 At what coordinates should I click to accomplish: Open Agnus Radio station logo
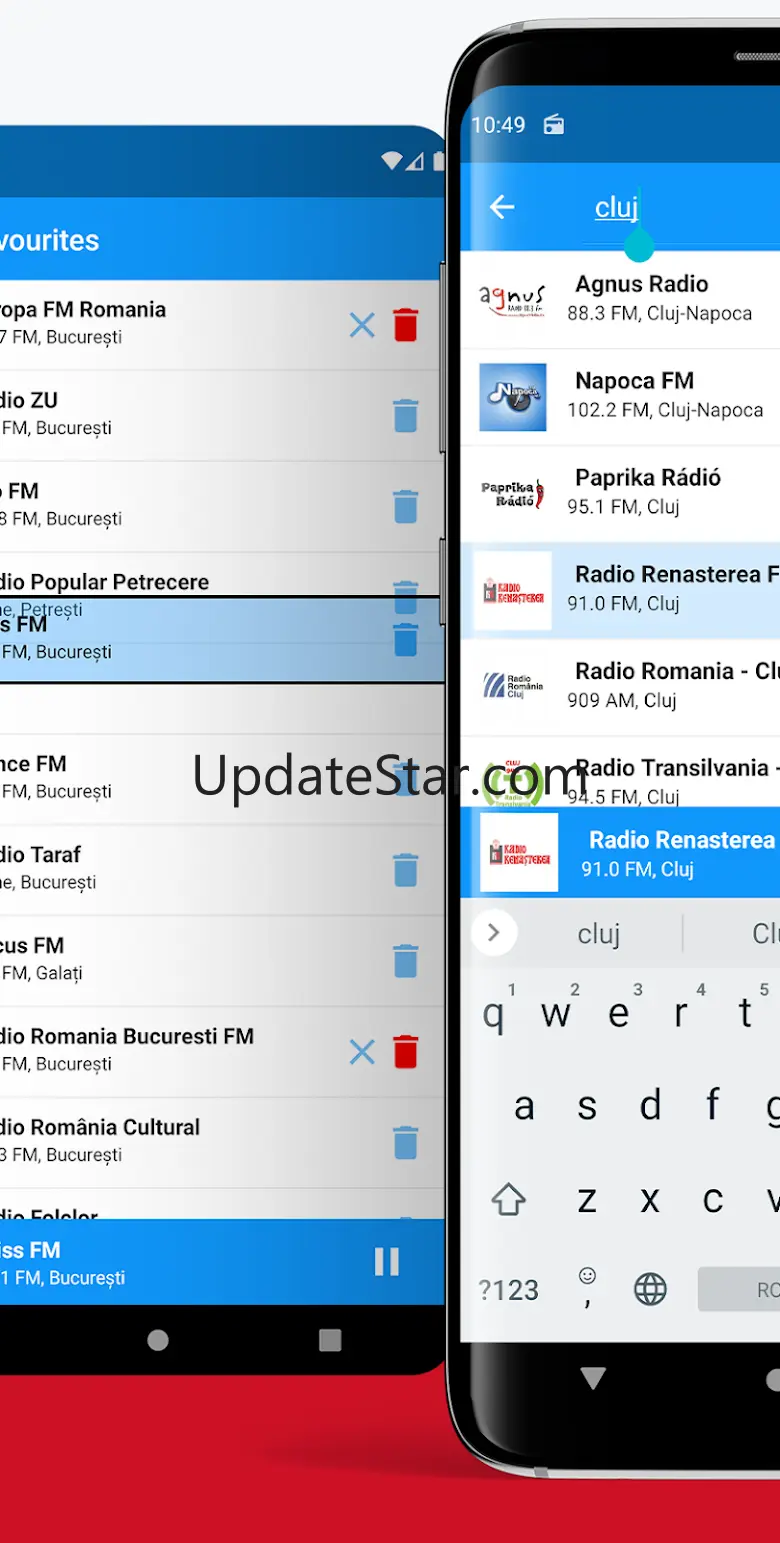[x=512, y=299]
